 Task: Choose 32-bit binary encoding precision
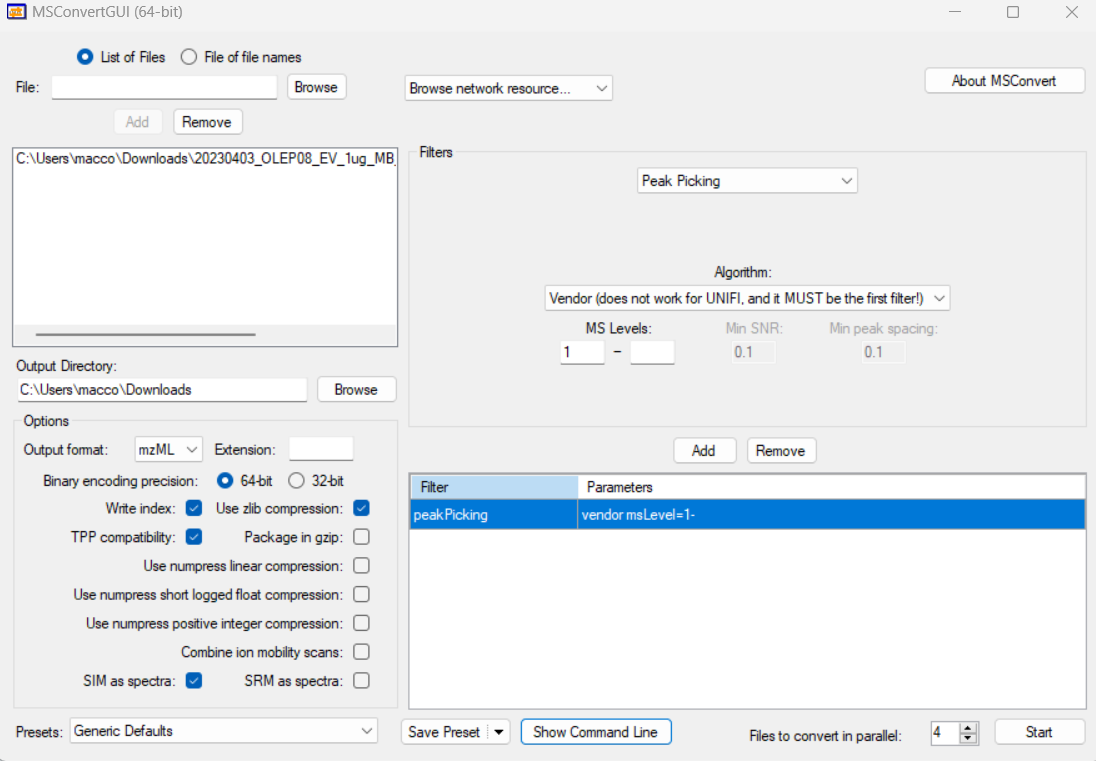point(297,481)
